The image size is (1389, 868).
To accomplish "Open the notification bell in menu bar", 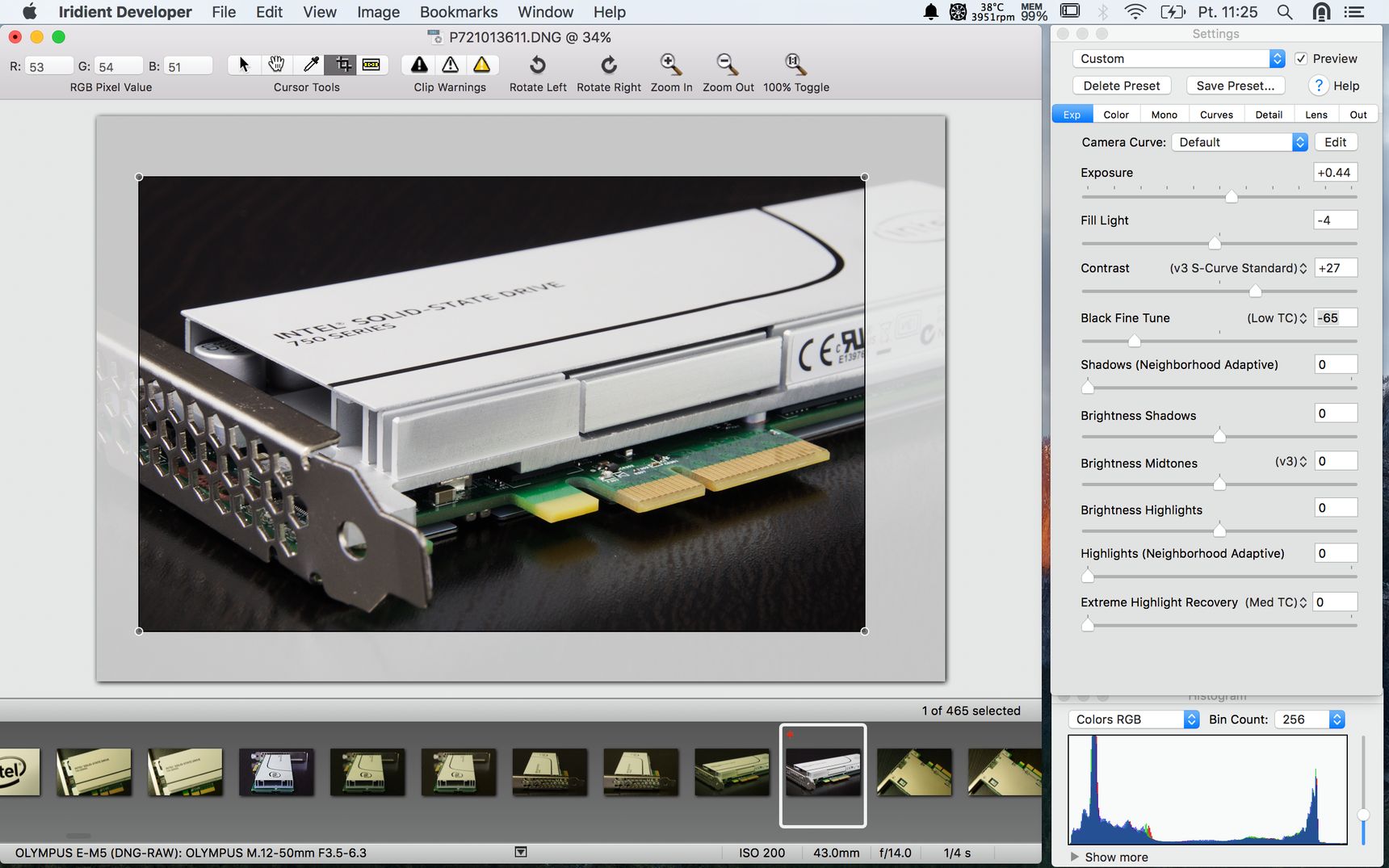I will tap(931, 12).
